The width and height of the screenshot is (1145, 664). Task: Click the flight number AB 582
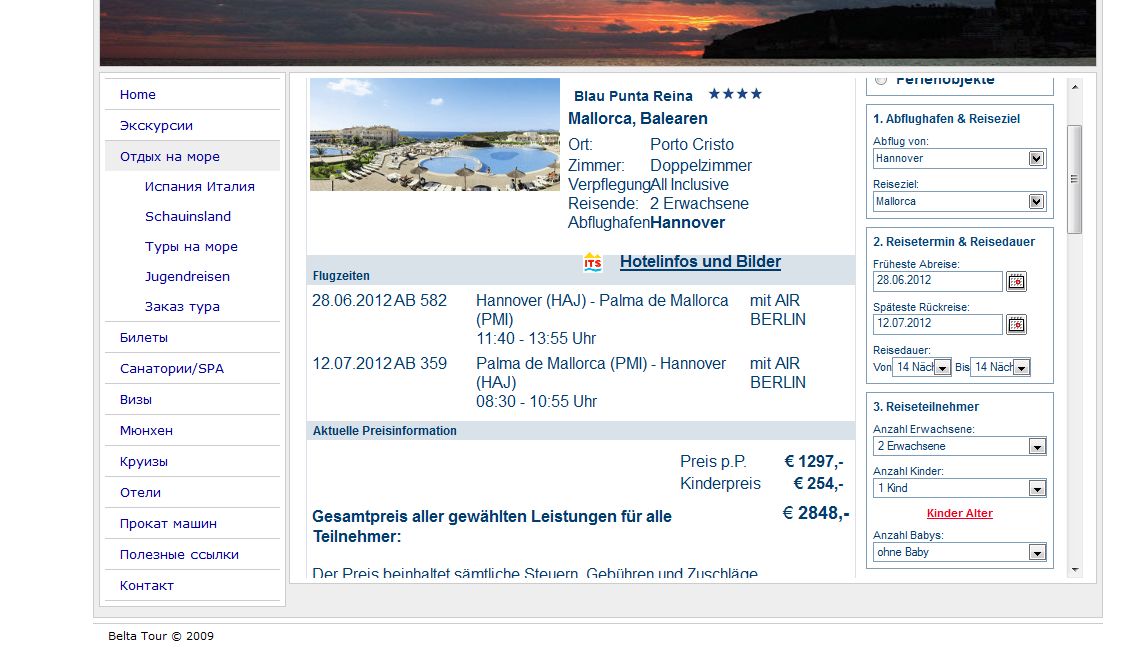[x=421, y=301]
